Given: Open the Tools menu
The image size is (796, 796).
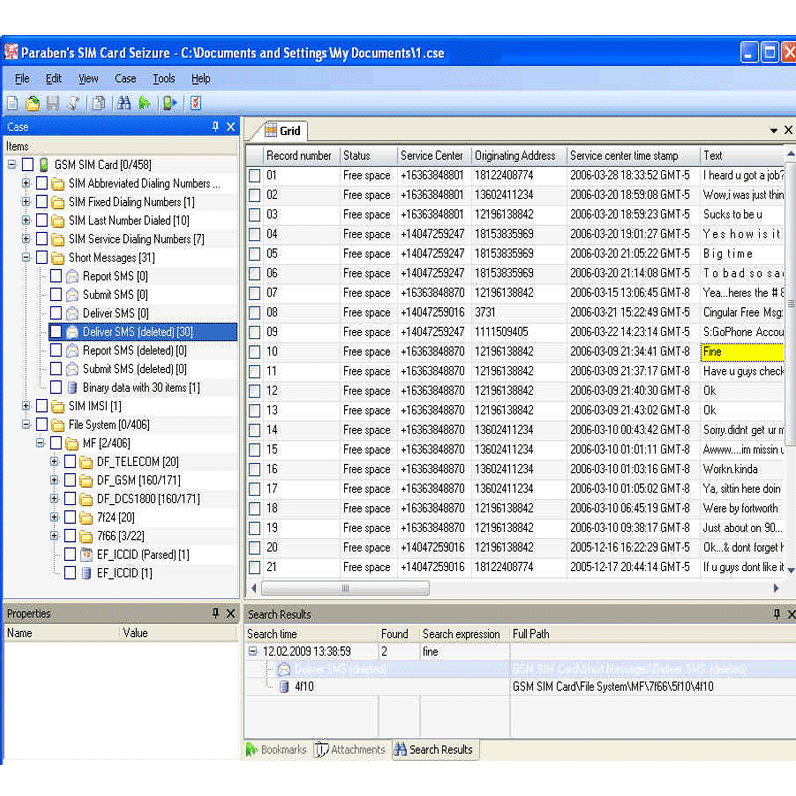Looking at the screenshot, I should coord(163,78).
